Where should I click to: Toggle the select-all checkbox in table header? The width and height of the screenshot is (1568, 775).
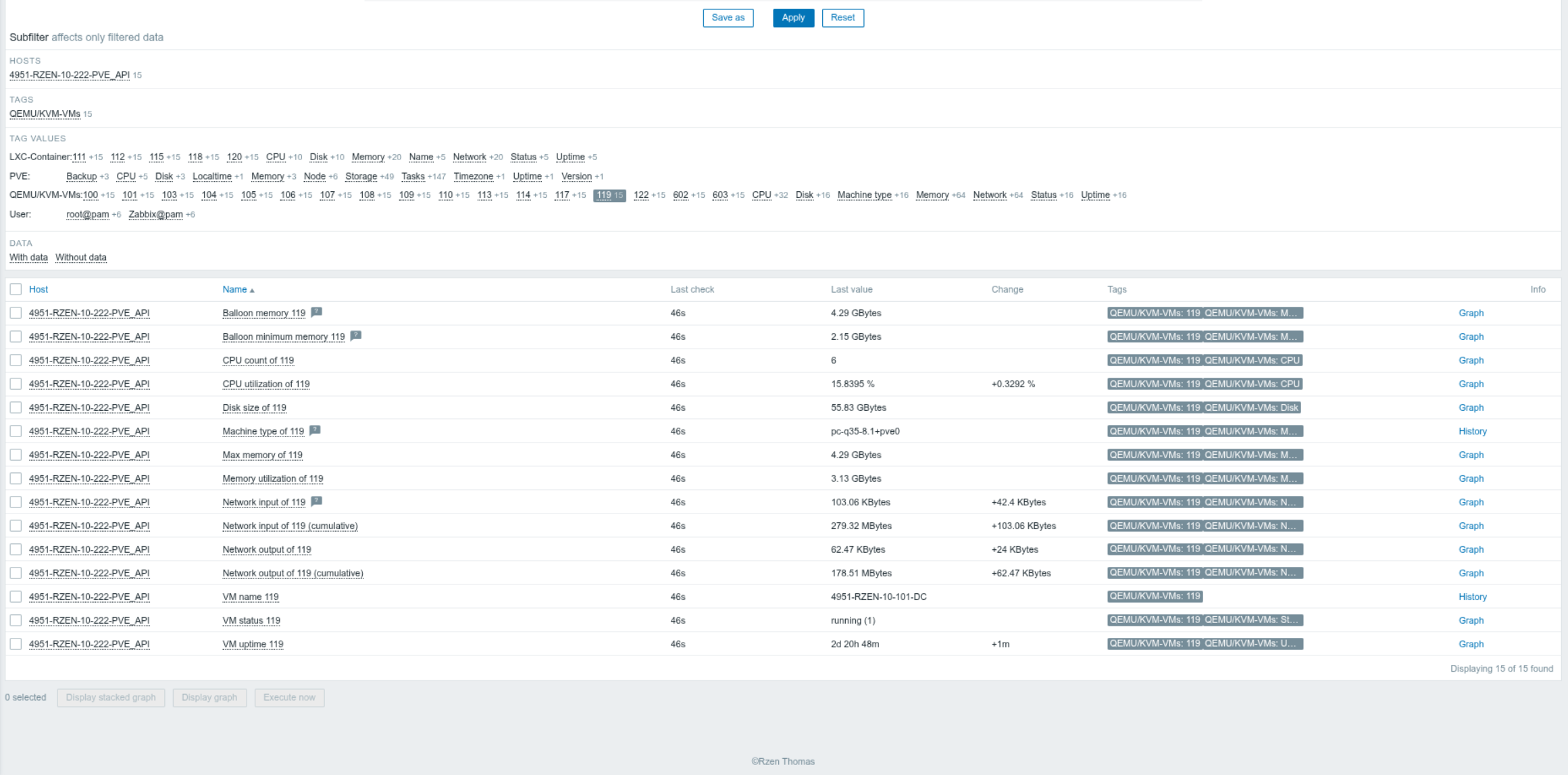pos(16,289)
